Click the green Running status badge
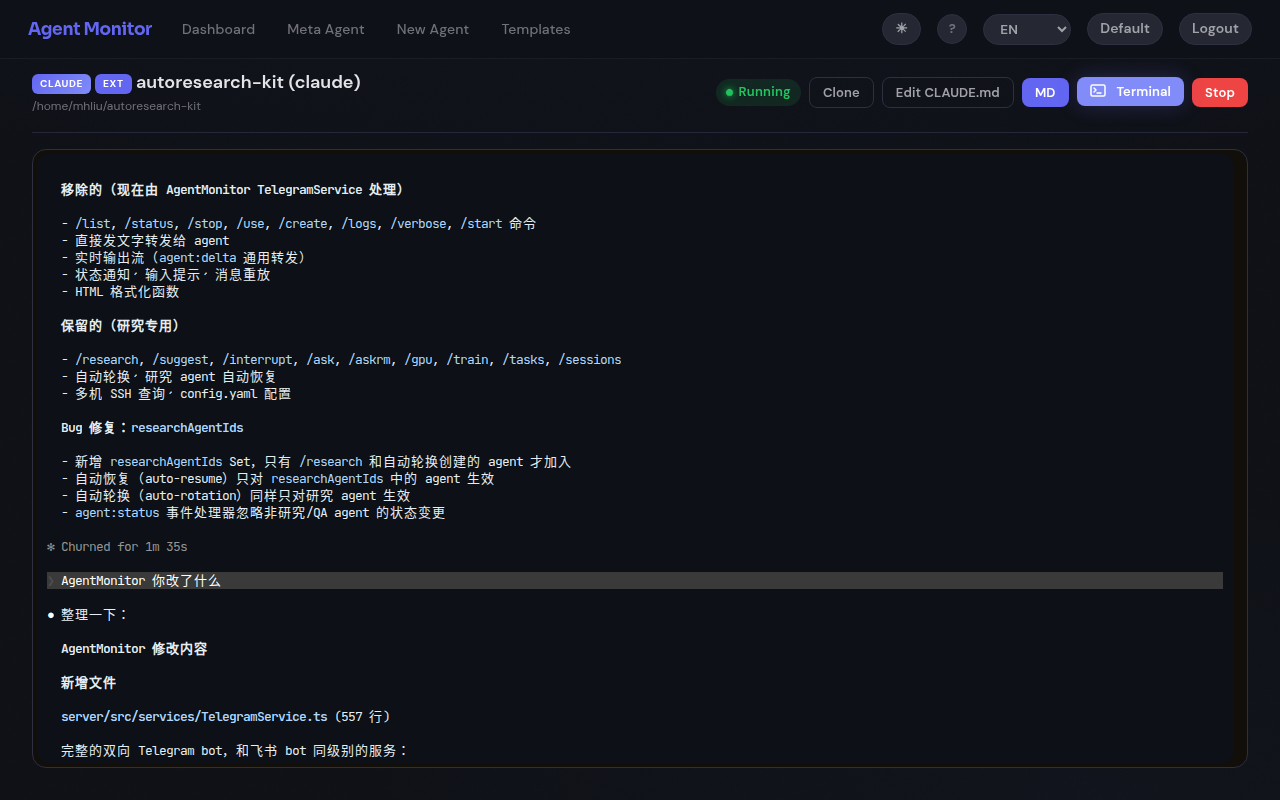Image resolution: width=1280 pixels, height=800 pixels. (758, 92)
